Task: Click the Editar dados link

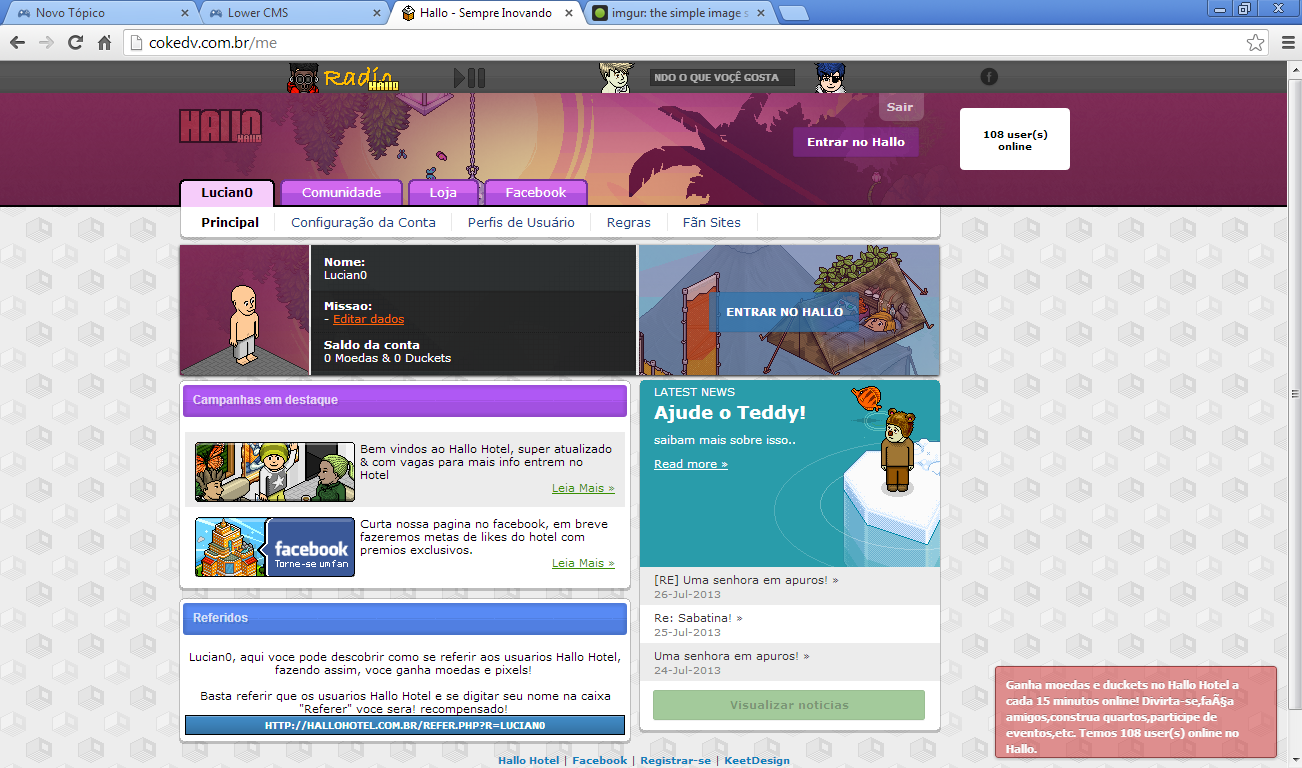Action: click(368, 319)
